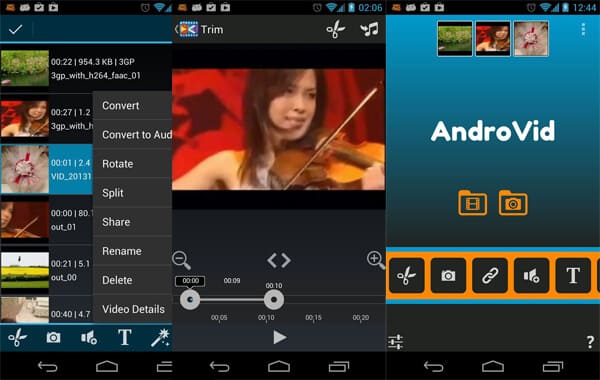Tap Android back button on AndroVid home screen
Image resolution: width=600 pixels, height=380 pixels.
point(434,367)
